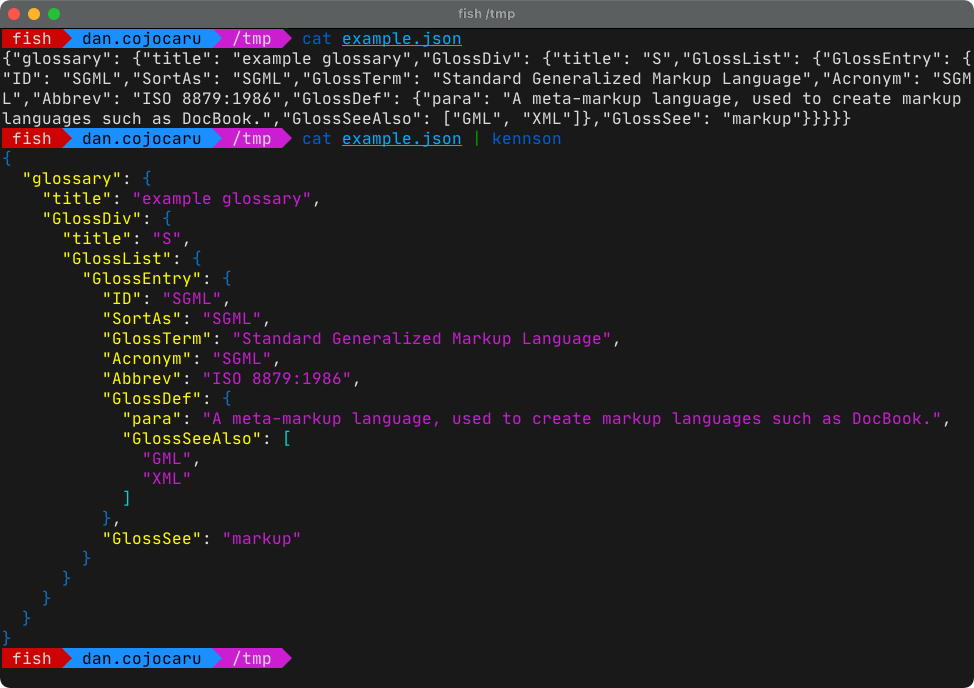
Task: Click 'fish' segment in the bottom prompt
Action: click(x=32, y=658)
